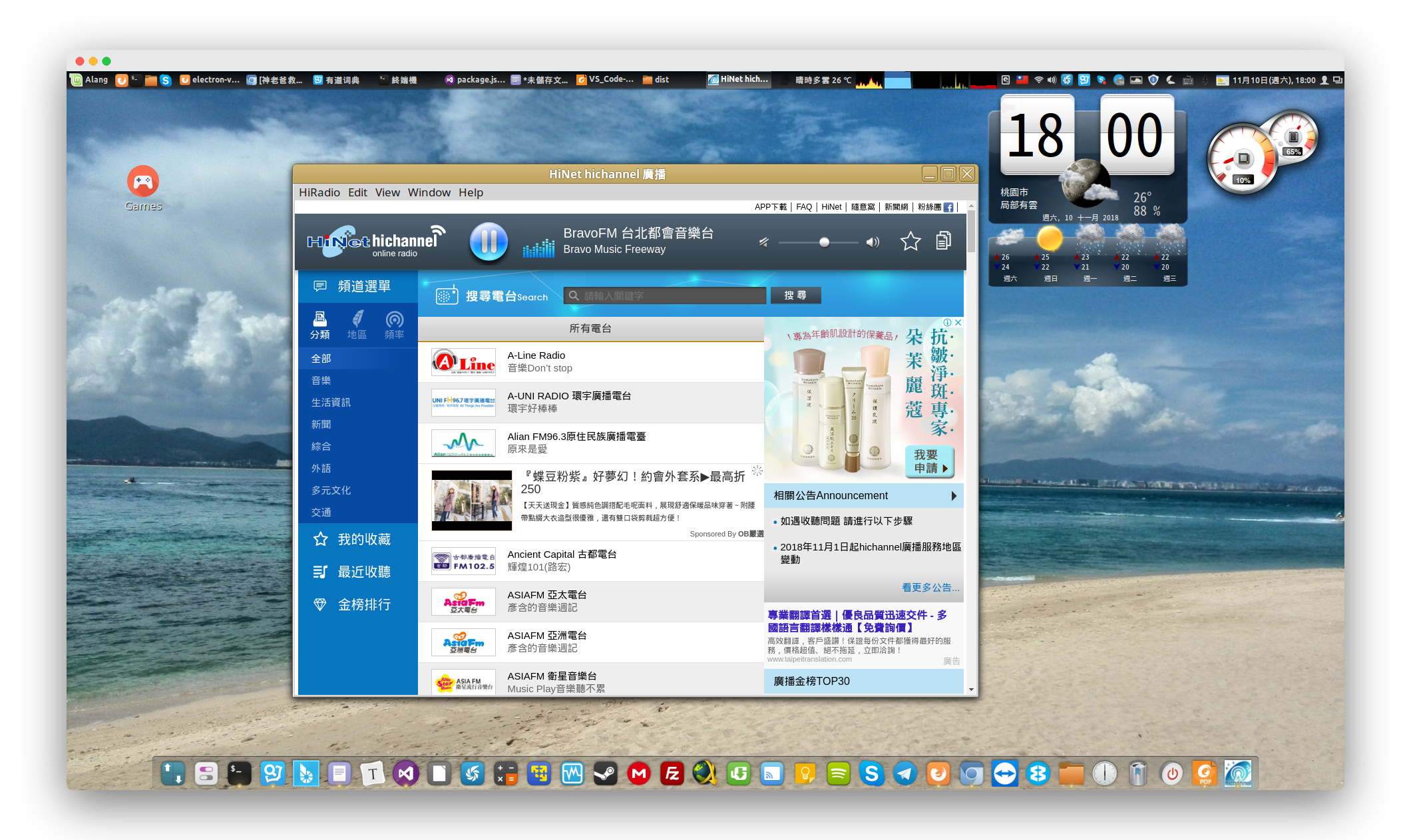Open the 看更多公告 link
Screen dimensions: 1411x840
930,588
